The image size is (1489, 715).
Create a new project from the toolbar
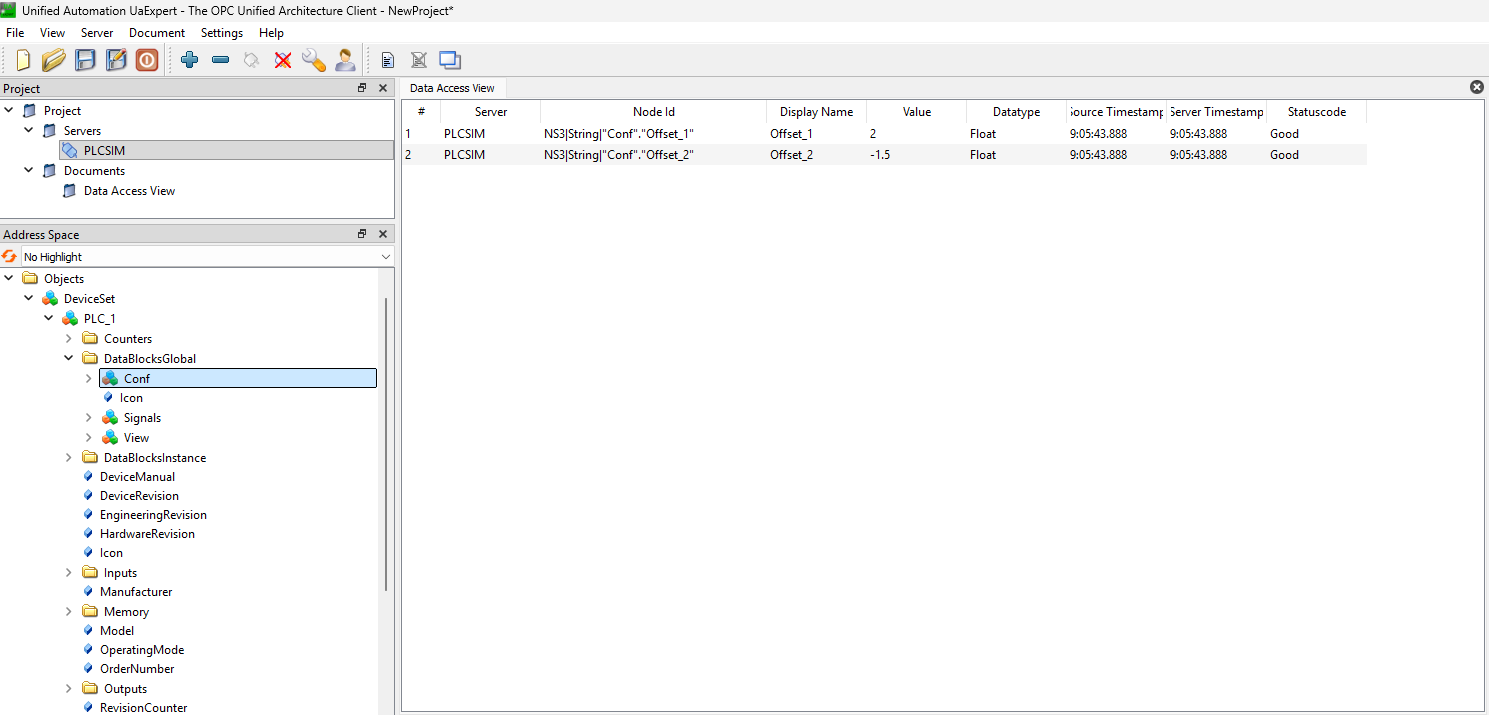pyautogui.click(x=23, y=60)
